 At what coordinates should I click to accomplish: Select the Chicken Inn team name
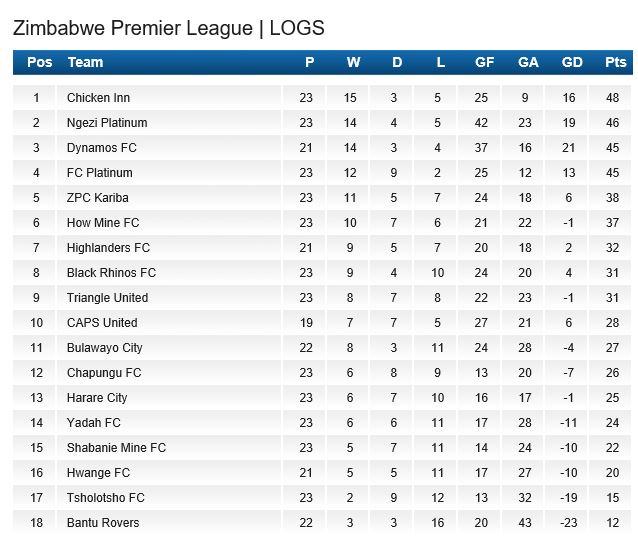coord(98,98)
